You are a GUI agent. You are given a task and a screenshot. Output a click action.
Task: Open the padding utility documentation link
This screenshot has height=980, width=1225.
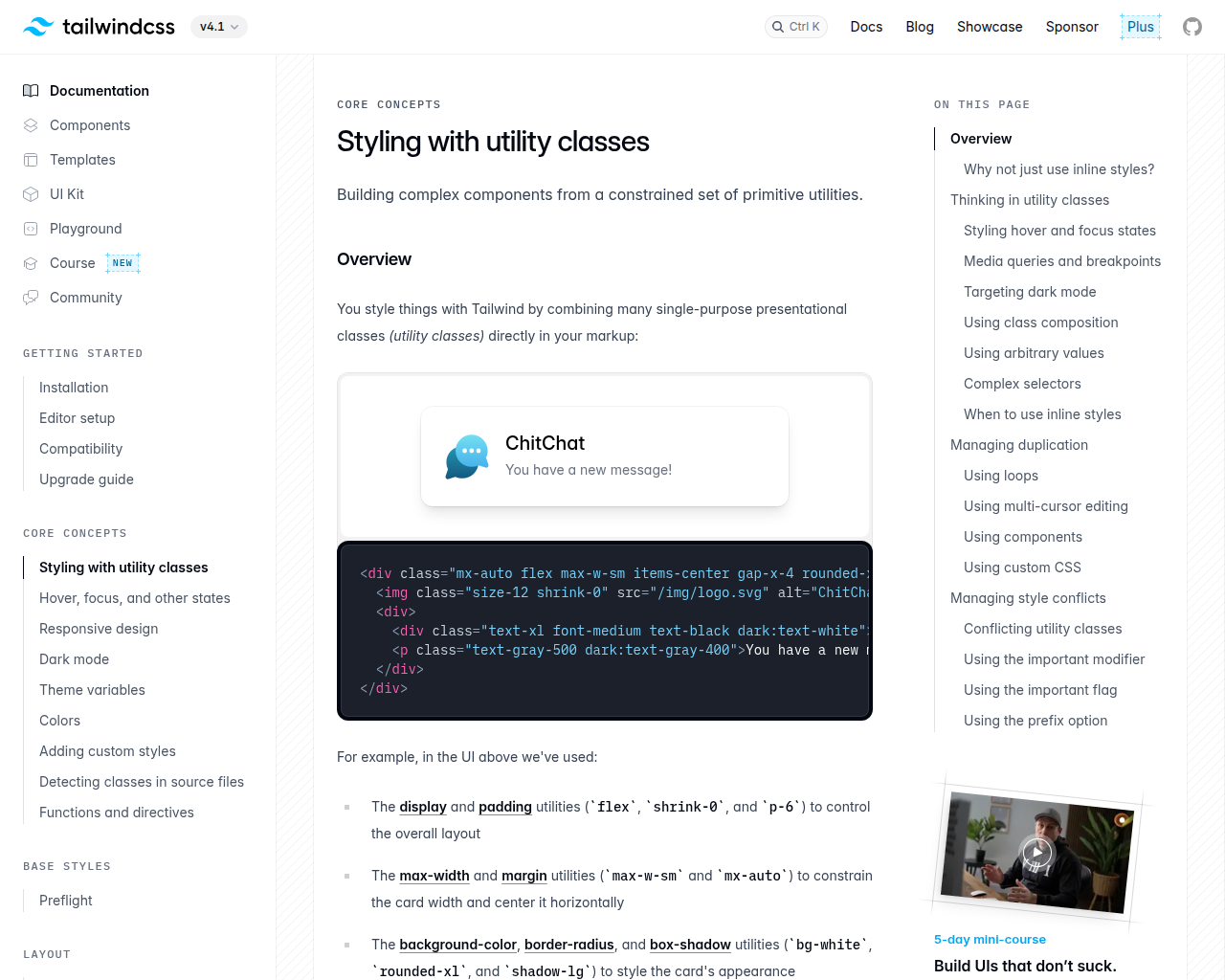click(504, 806)
